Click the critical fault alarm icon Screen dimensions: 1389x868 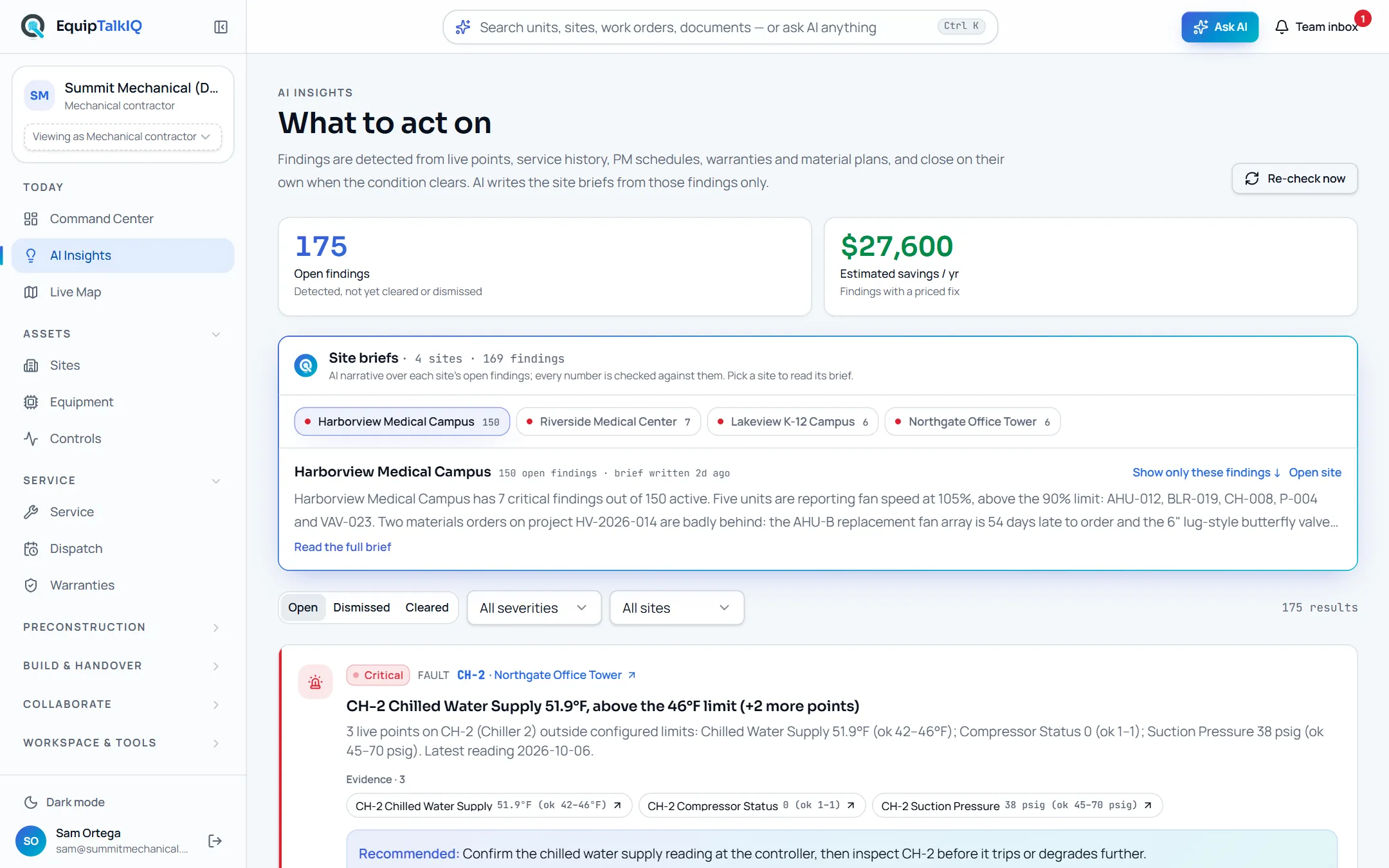tap(315, 682)
